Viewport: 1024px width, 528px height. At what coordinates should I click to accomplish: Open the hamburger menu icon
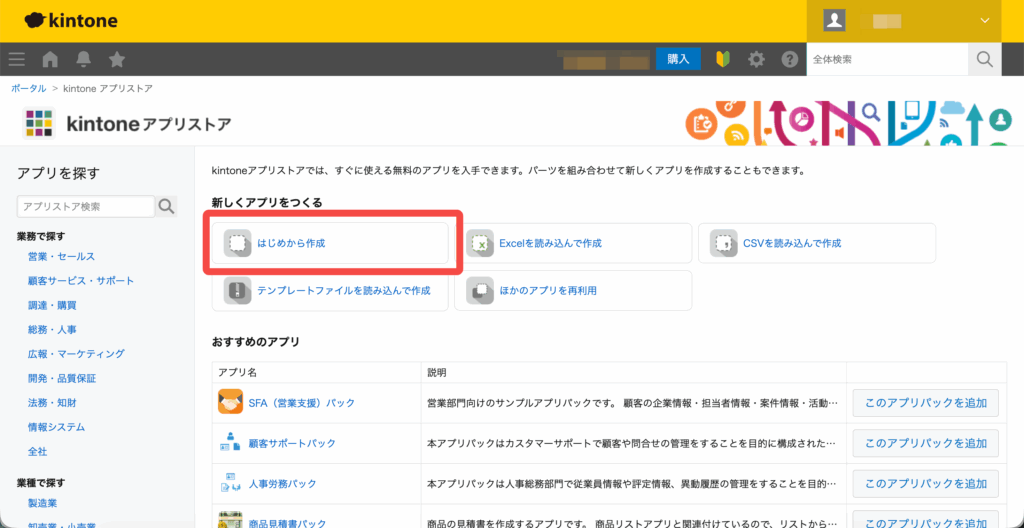pos(16,59)
